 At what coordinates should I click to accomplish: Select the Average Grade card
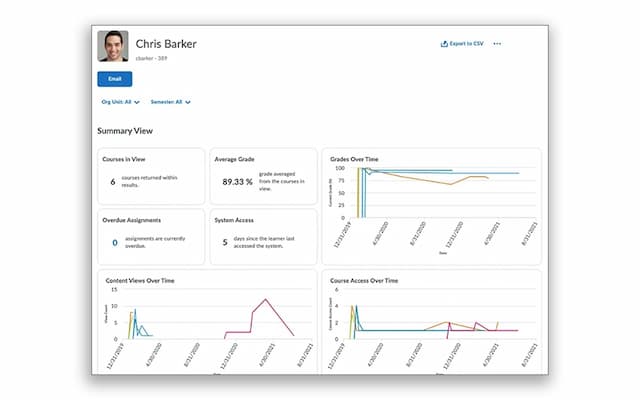(x=262, y=176)
